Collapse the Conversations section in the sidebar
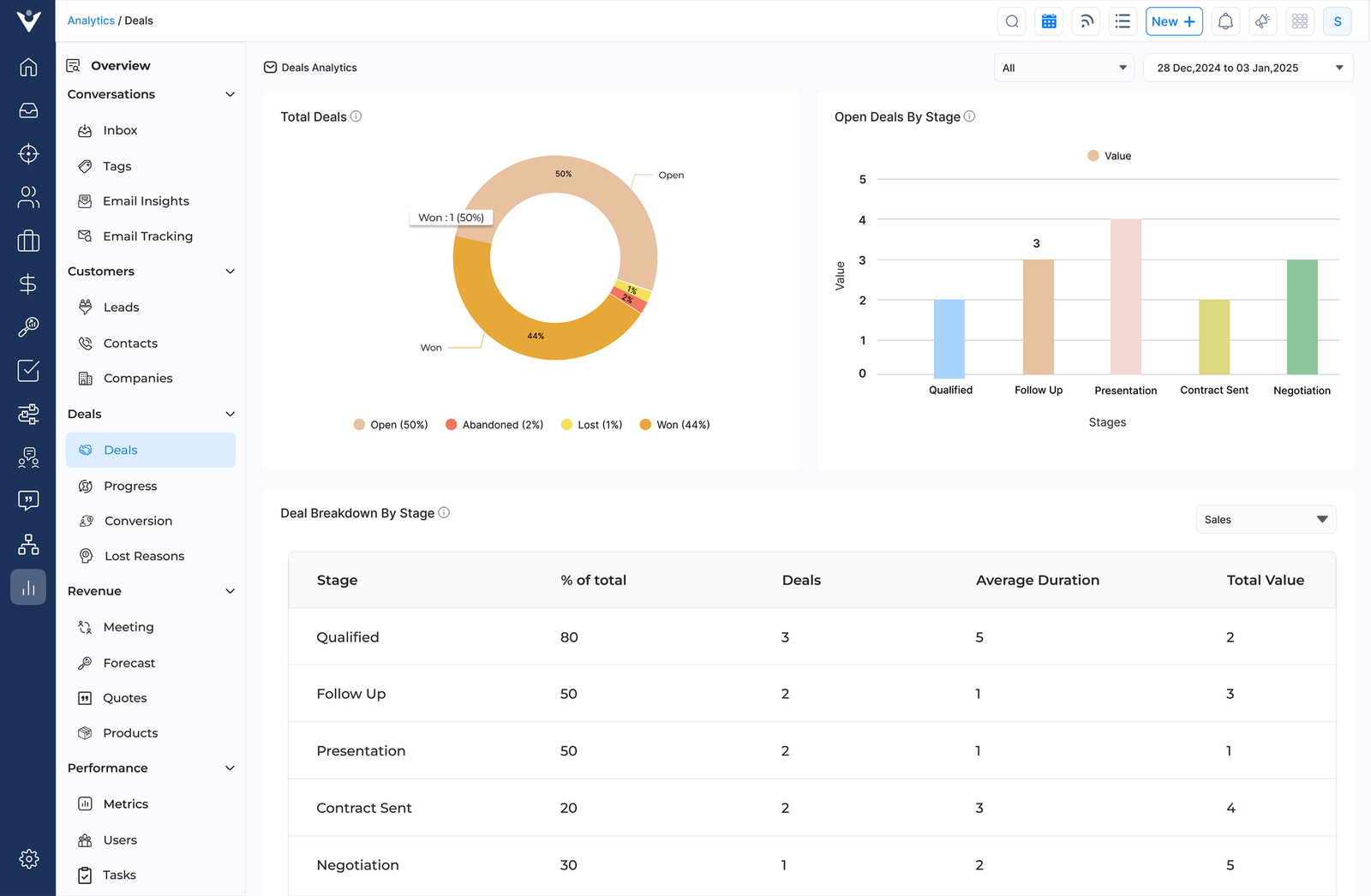The image size is (1371, 896). pyautogui.click(x=230, y=94)
